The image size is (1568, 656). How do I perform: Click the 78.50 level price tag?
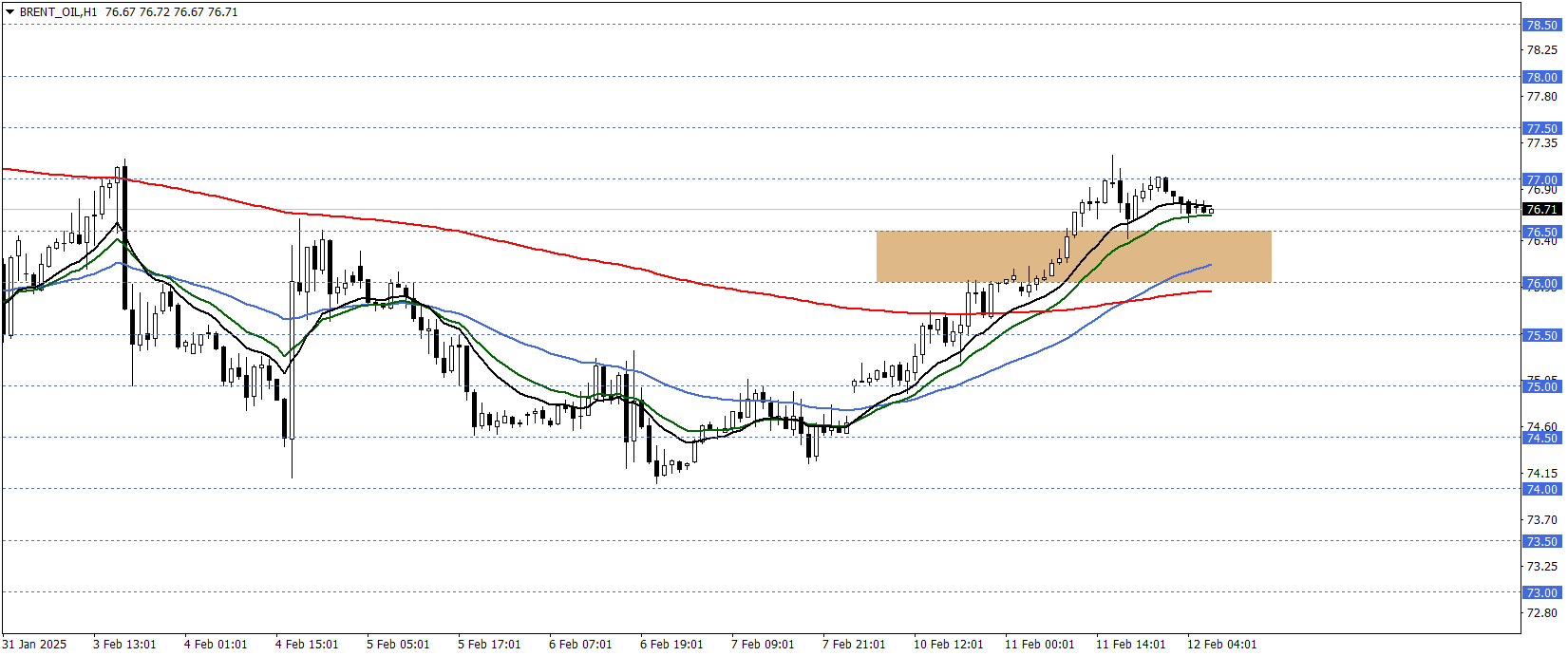[x=1541, y=26]
